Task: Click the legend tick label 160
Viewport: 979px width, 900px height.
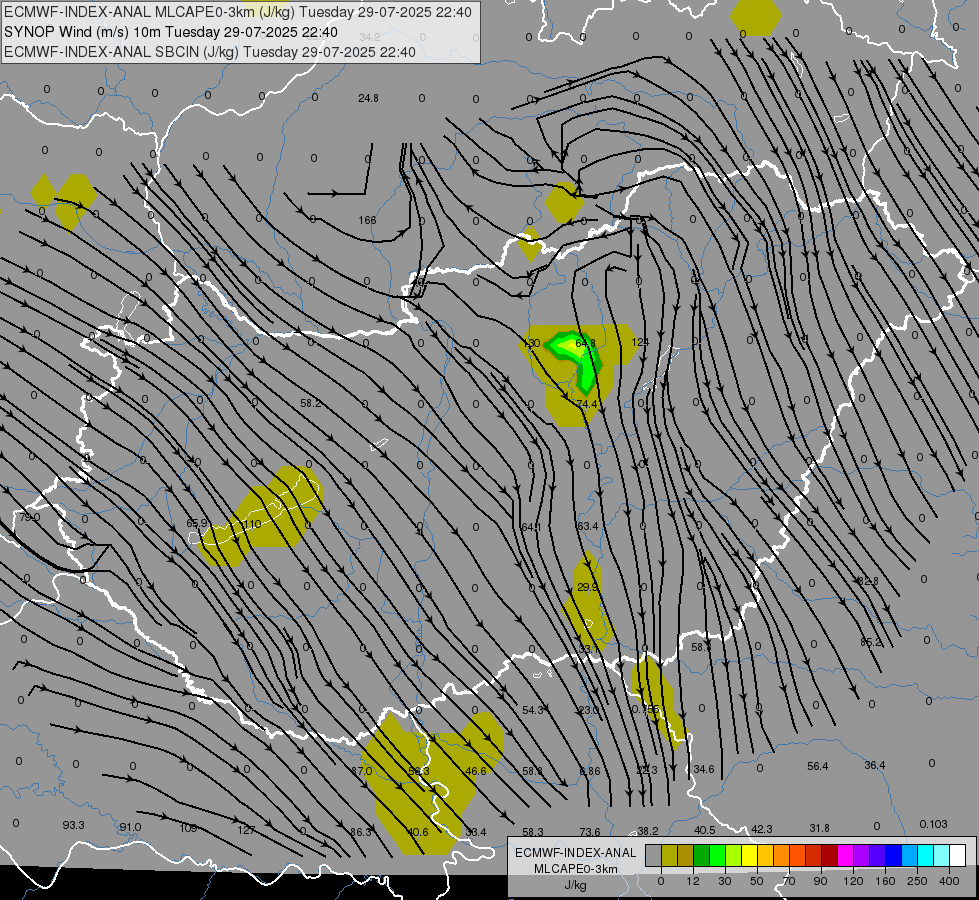Action: pos(885,881)
